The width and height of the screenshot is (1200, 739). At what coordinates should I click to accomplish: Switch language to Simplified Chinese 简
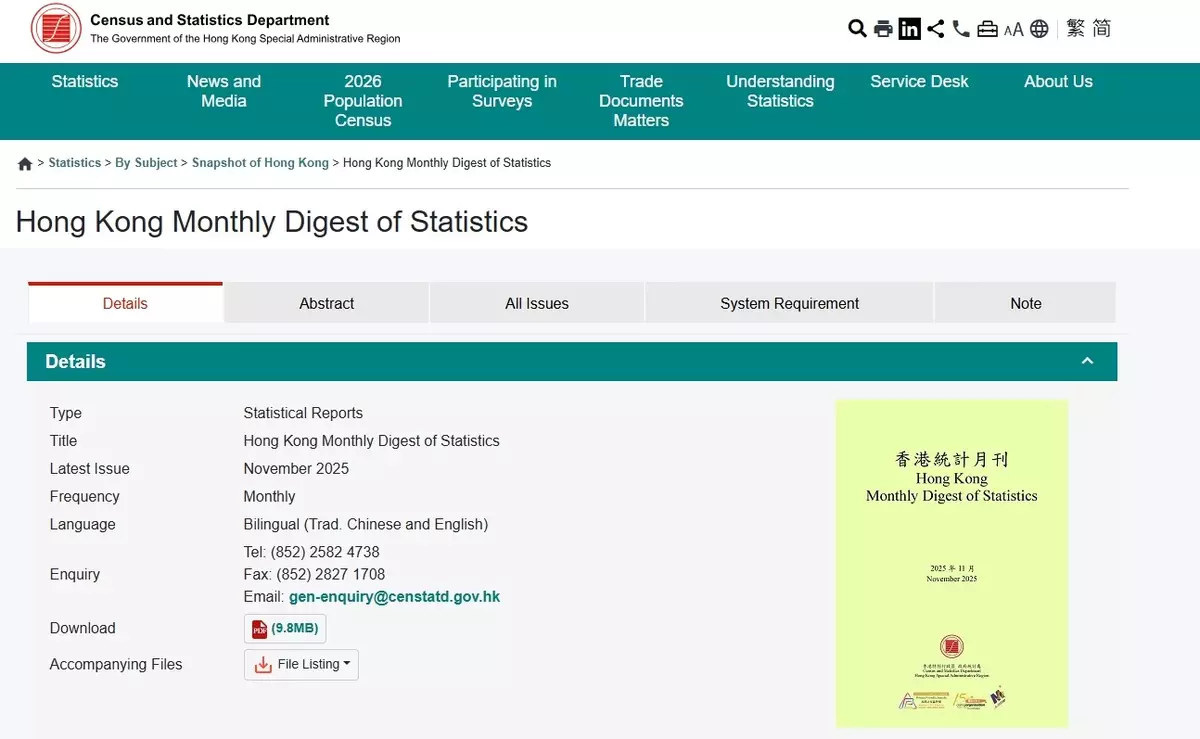[x=1101, y=29]
